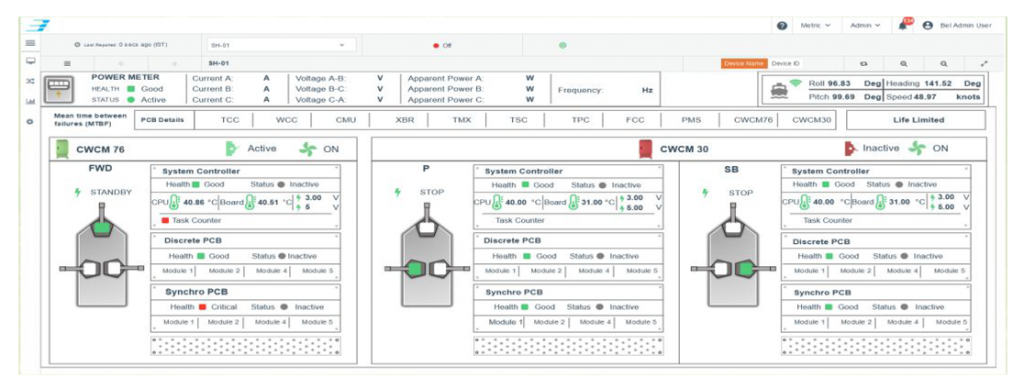
Task: Click lightning bolt icon beside STANDBY
Action: pos(78,192)
